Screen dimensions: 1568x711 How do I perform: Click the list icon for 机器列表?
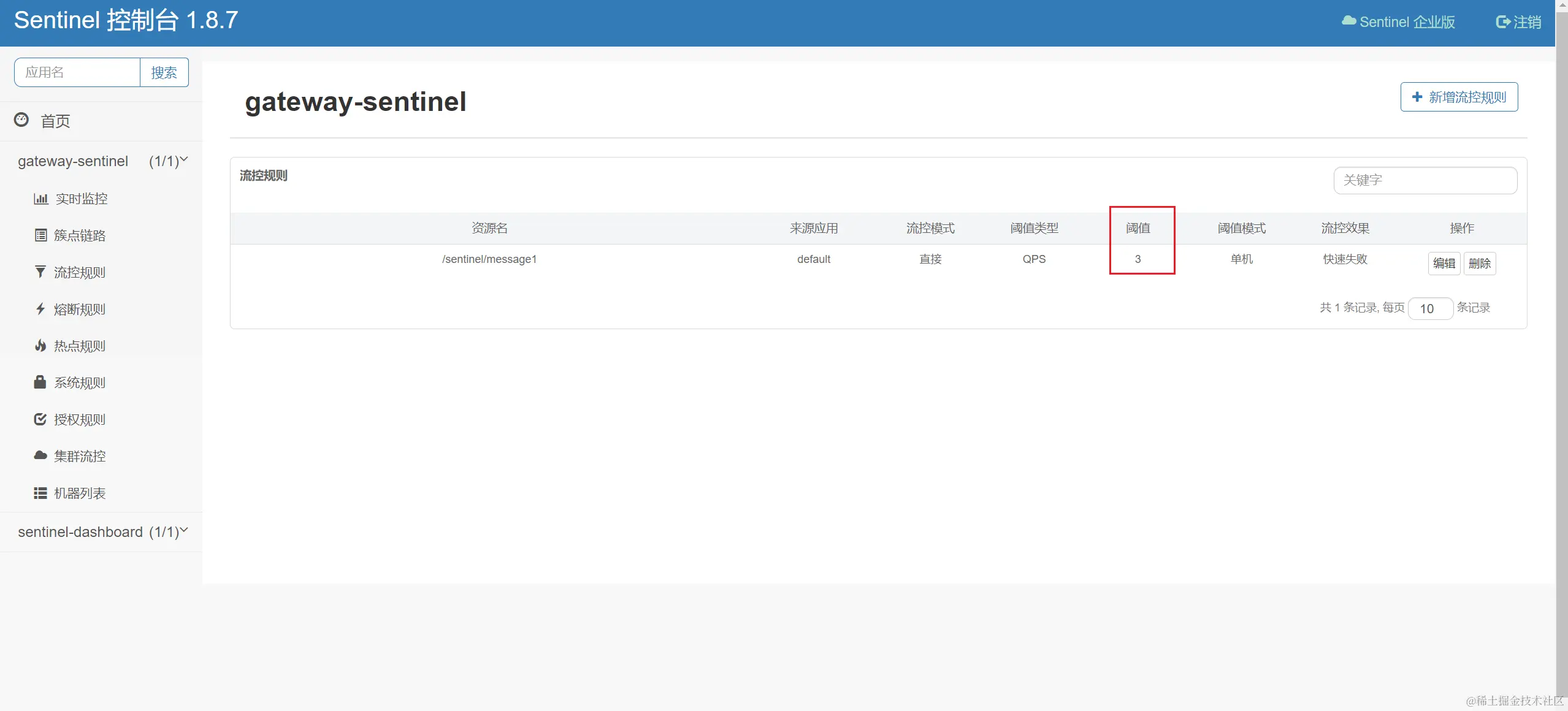(x=40, y=493)
